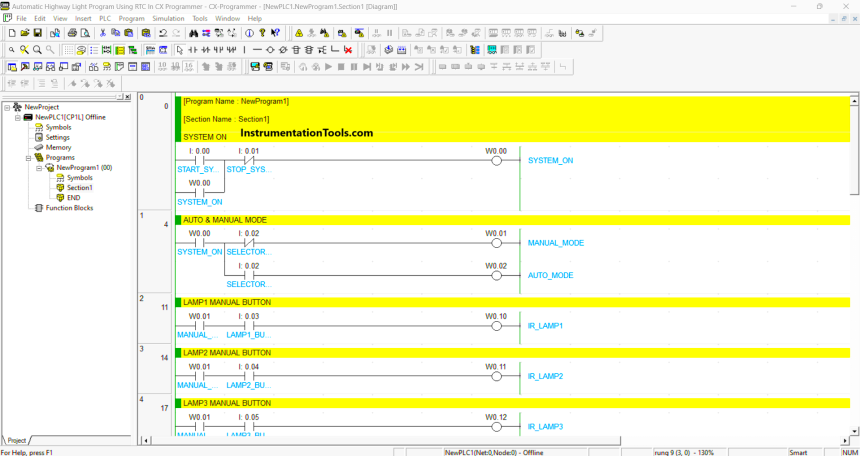
Task: Cut selection with scissors icon
Action: [x=103, y=33]
